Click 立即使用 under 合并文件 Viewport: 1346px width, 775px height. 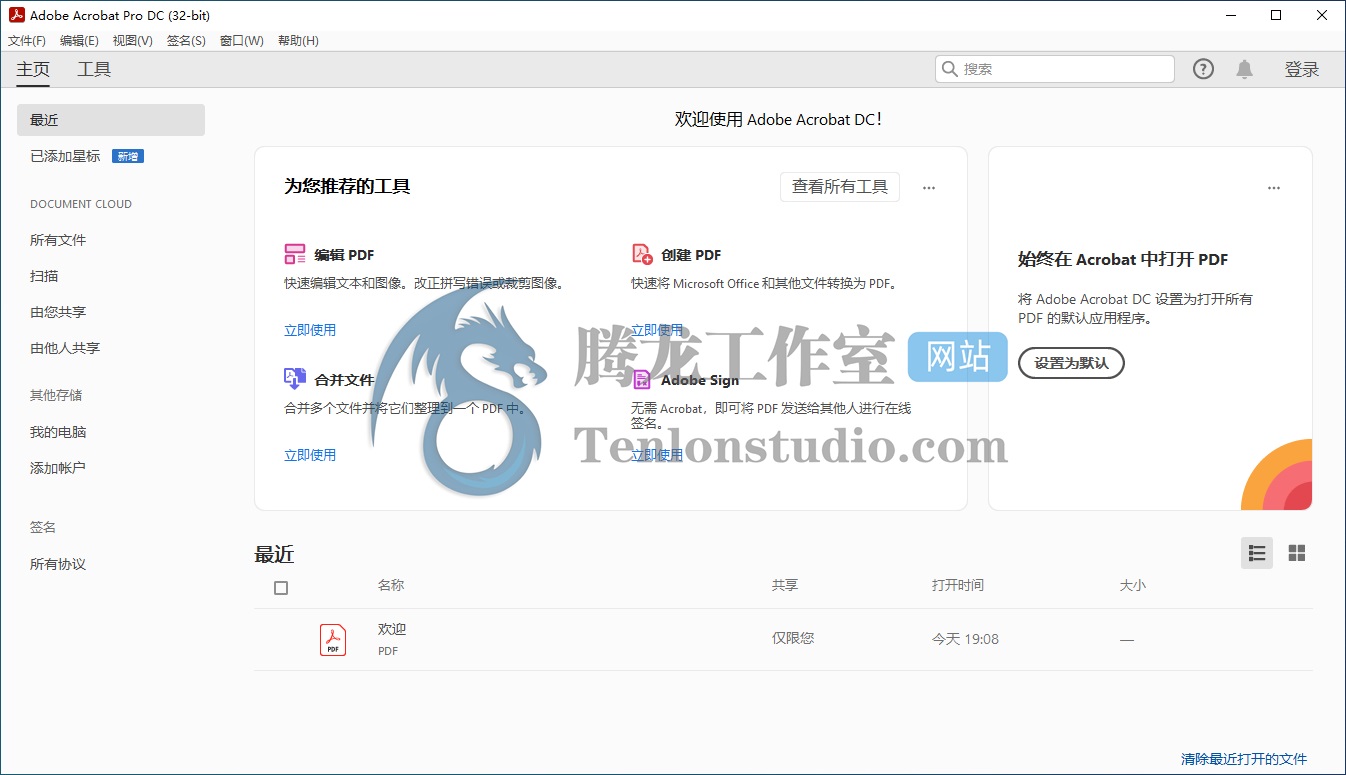(x=310, y=455)
